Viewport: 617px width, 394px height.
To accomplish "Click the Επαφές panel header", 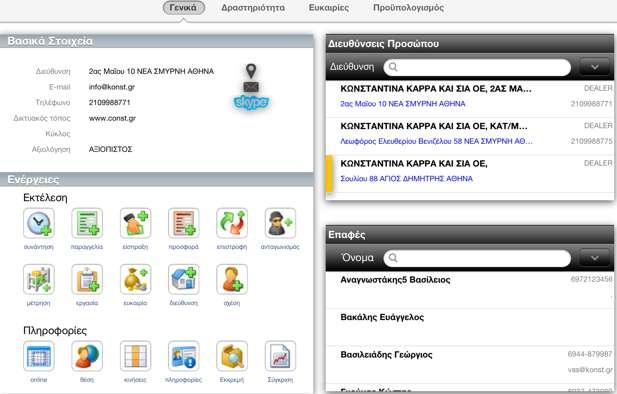I will tap(470, 235).
